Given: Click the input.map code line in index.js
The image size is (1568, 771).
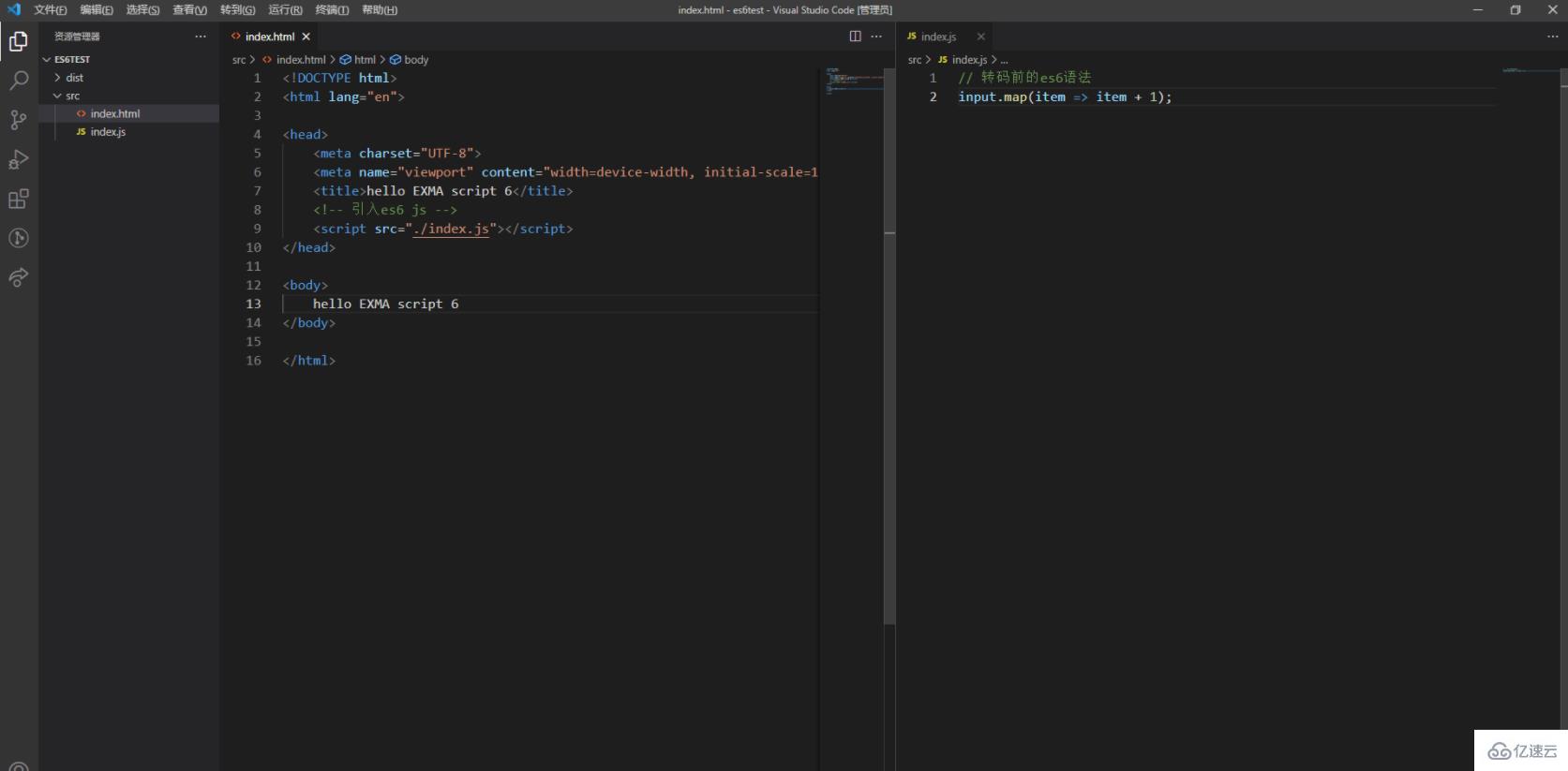Looking at the screenshot, I should (1065, 96).
